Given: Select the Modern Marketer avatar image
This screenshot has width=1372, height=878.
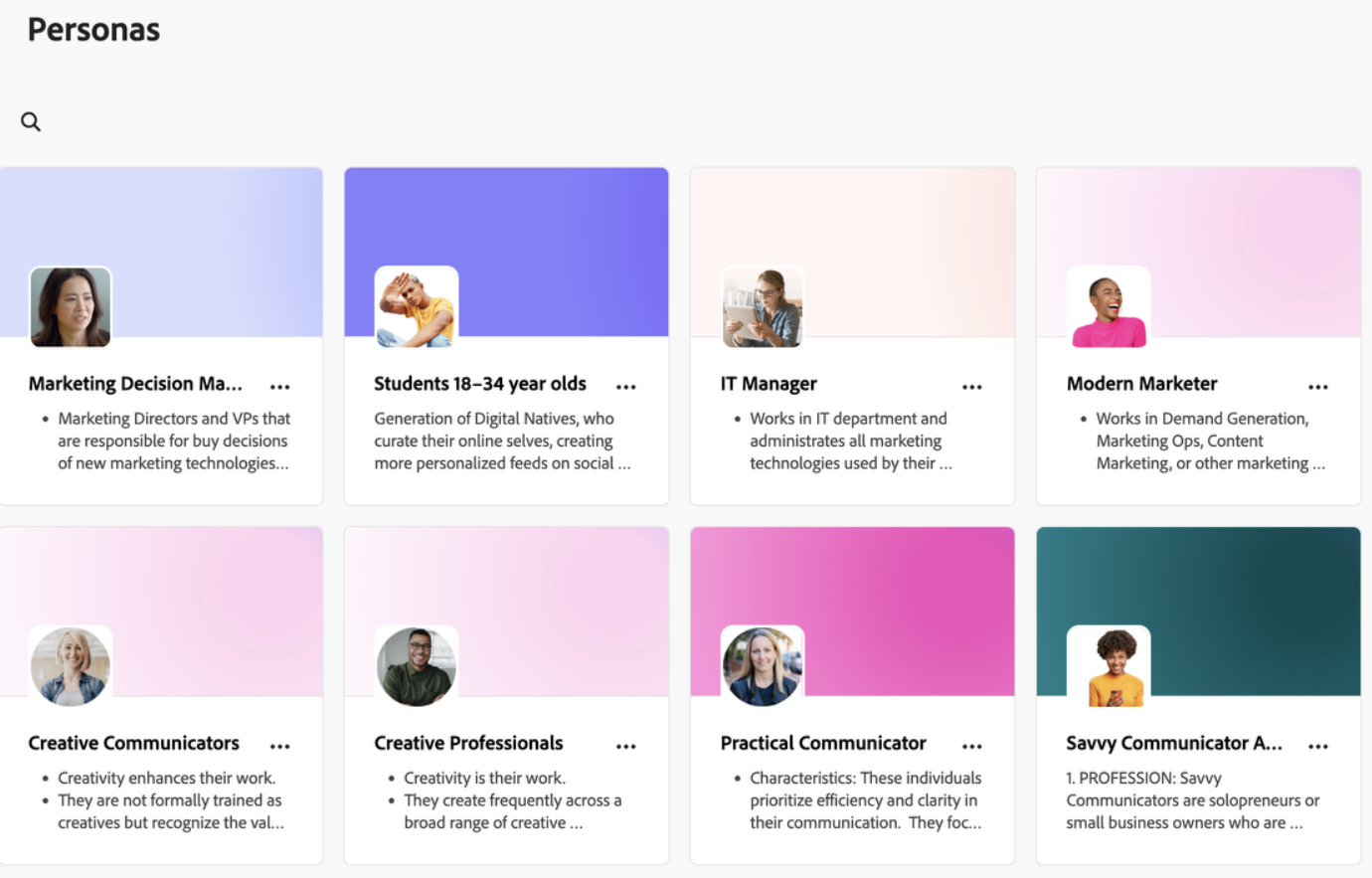Looking at the screenshot, I should click(x=1109, y=307).
